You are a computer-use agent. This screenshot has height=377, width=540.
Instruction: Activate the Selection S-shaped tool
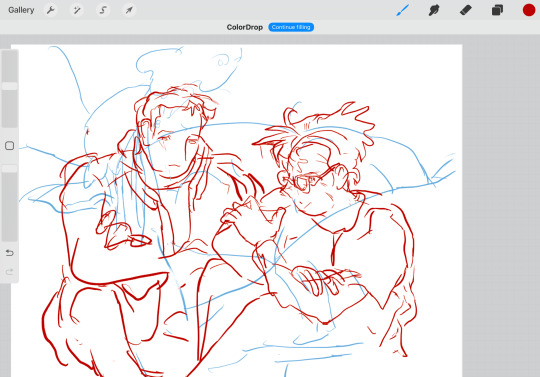coord(103,10)
